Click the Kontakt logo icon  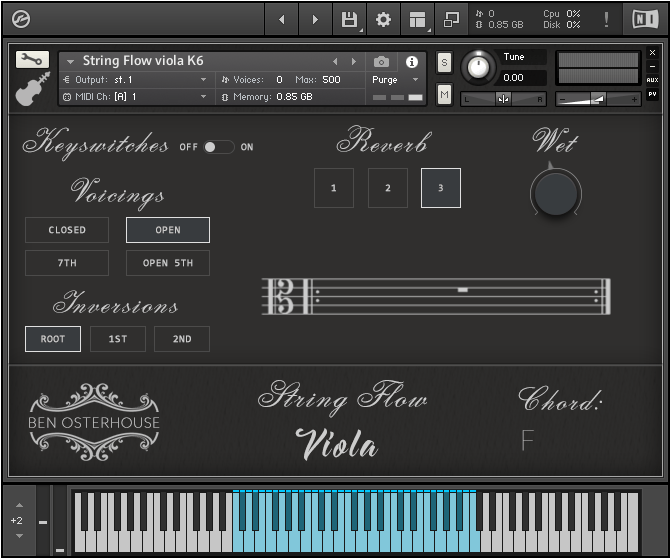pos(21,19)
